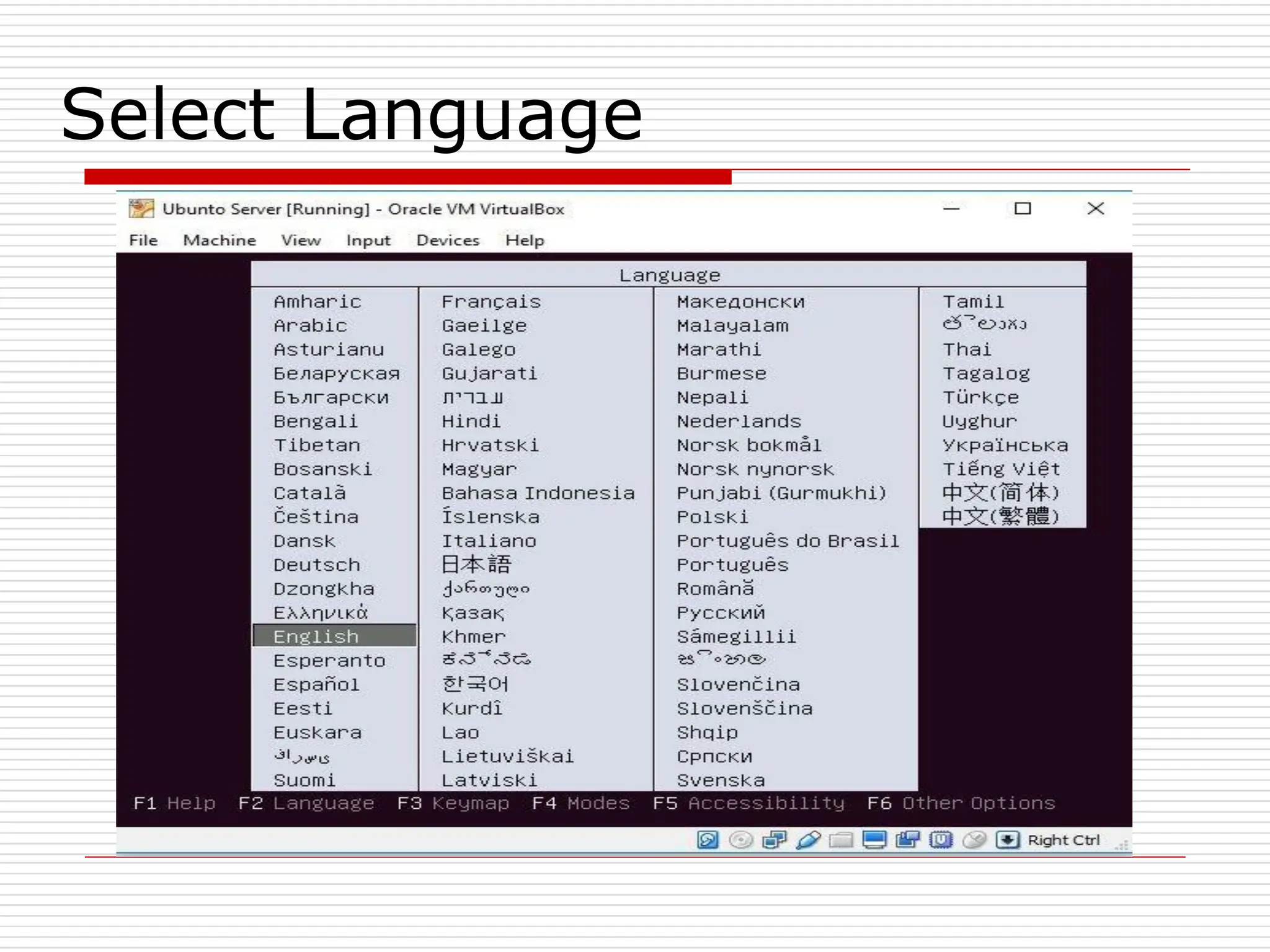Click the status bar resize grip
This screenshot has height=952, width=1270.
1121,845
